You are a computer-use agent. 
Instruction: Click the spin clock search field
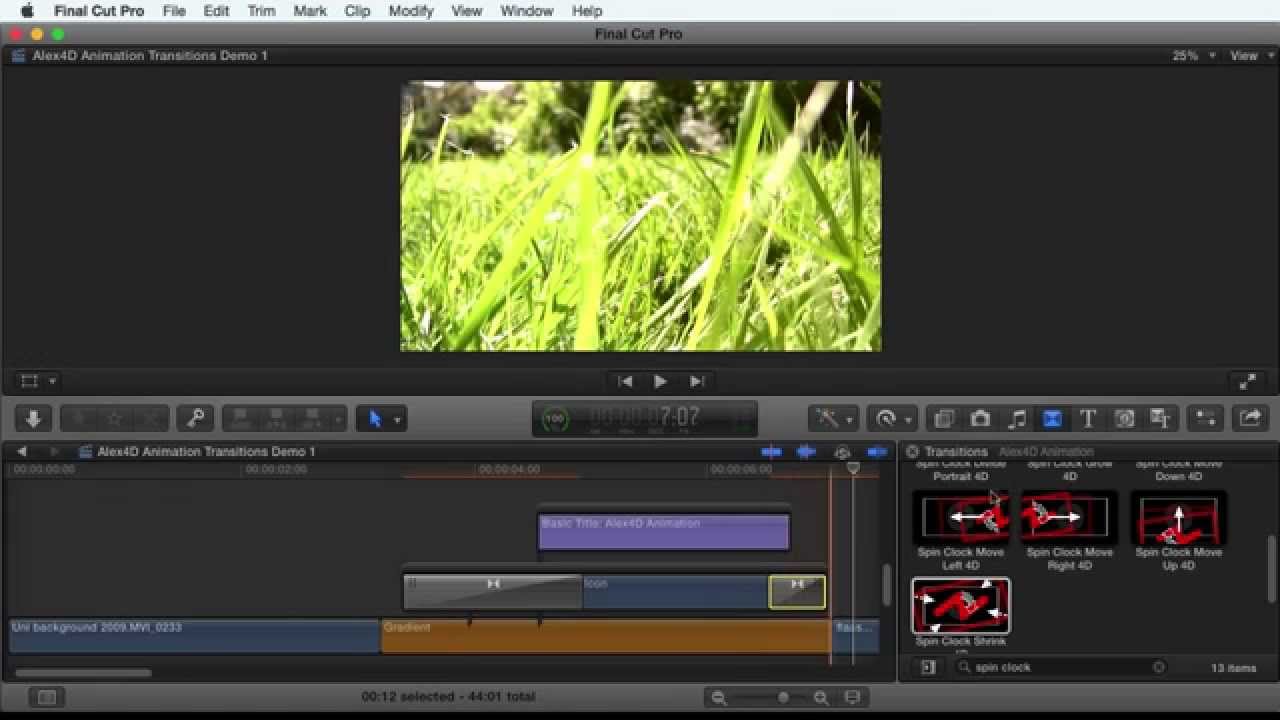pos(1060,667)
